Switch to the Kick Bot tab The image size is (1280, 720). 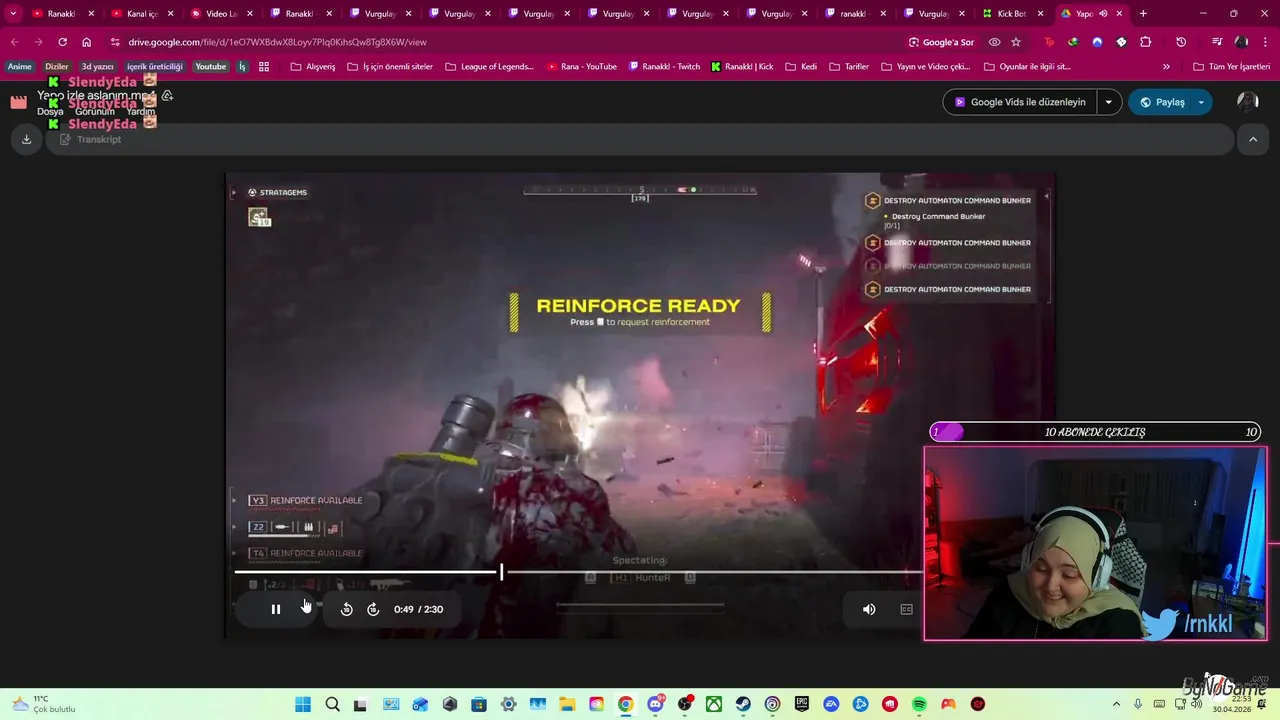[1012, 14]
